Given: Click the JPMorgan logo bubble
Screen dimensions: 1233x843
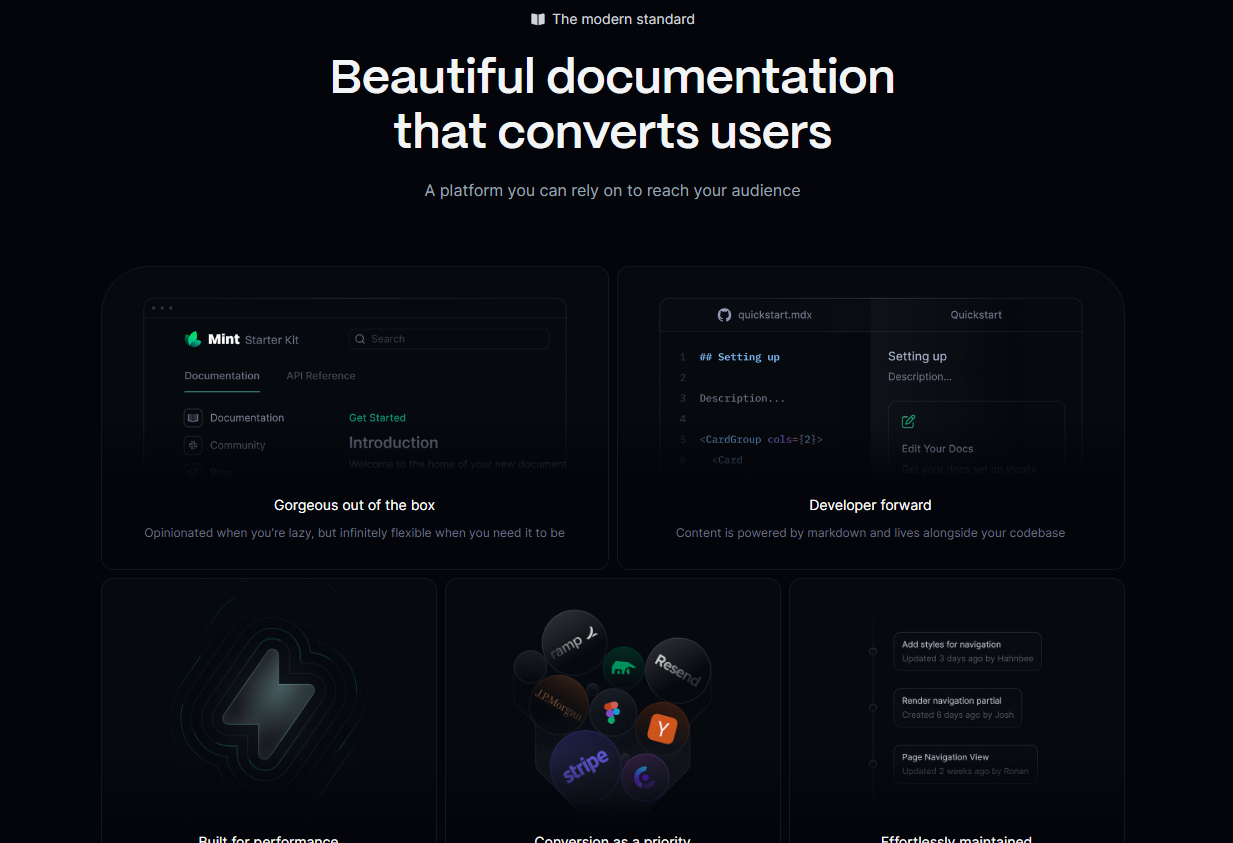Looking at the screenshot, I should click(558, 704).
